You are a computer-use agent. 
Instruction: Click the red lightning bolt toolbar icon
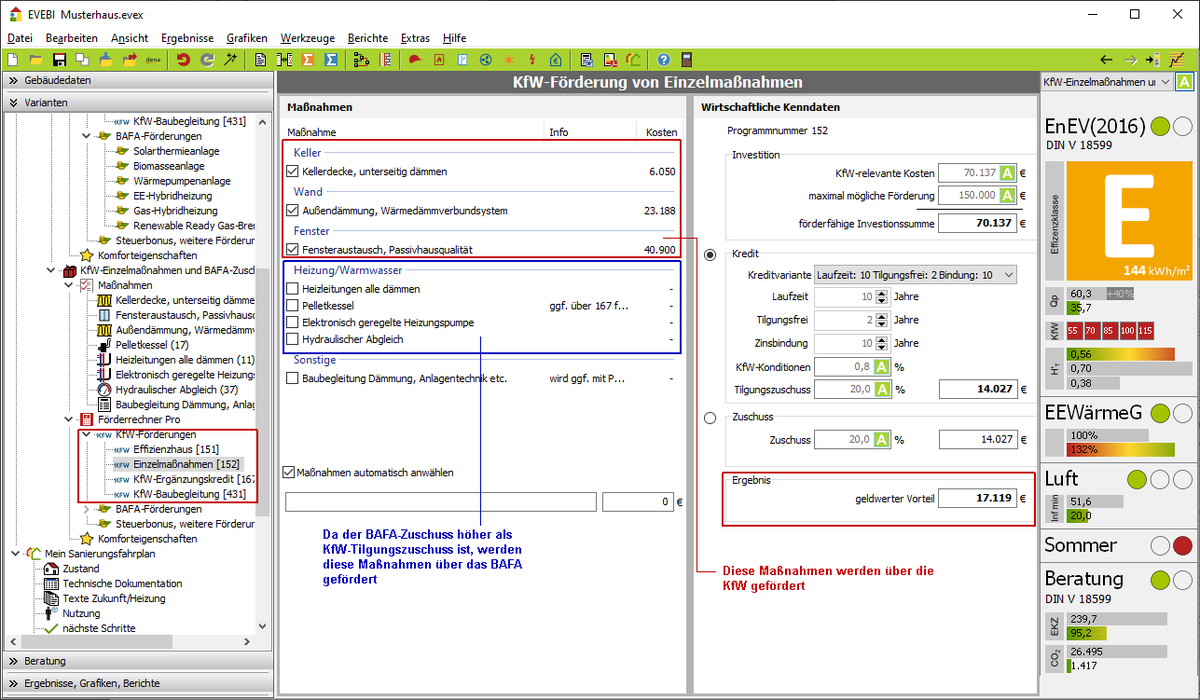532,60
